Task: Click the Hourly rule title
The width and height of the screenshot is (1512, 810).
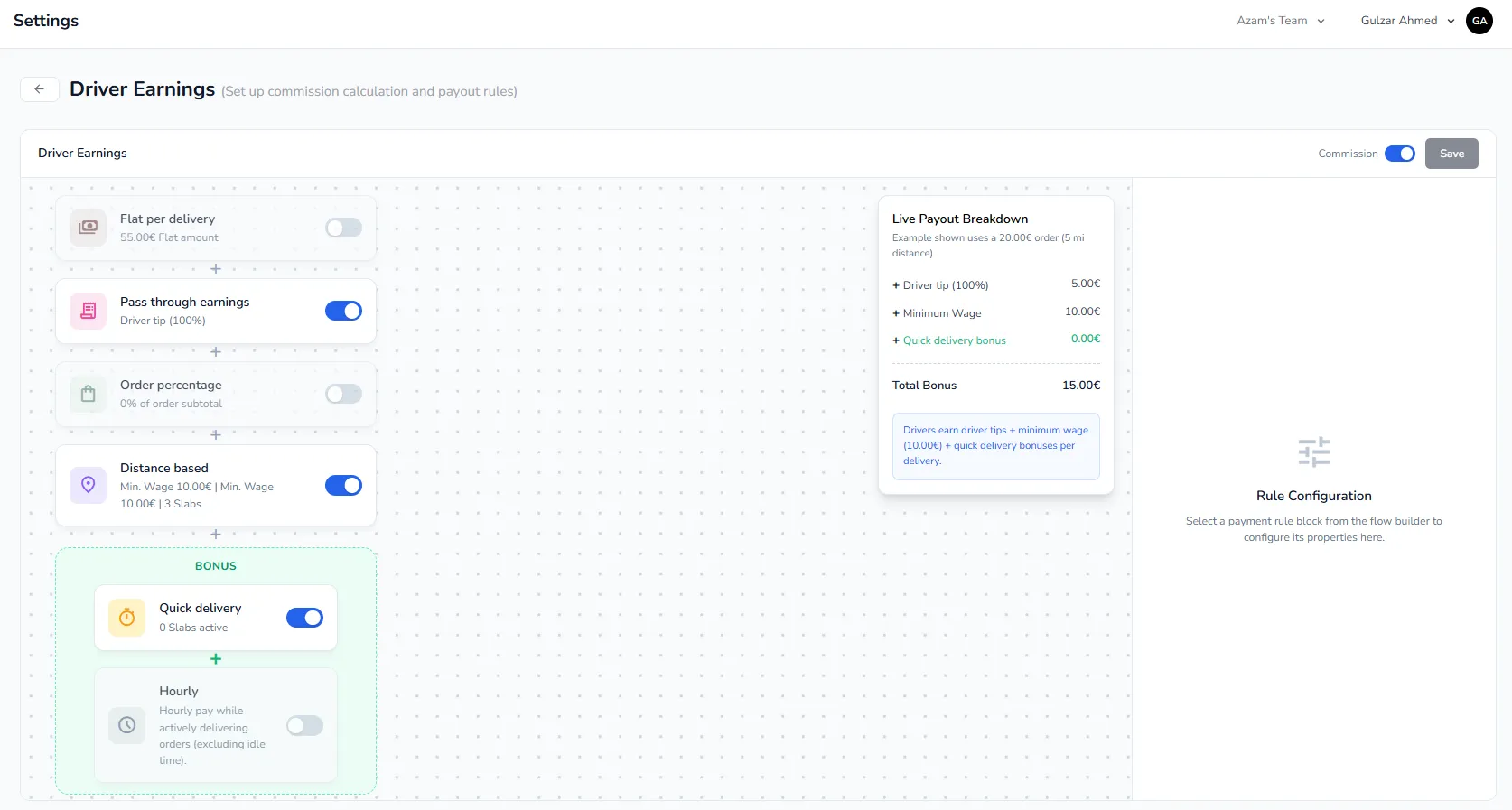Action: pos(179,691)
